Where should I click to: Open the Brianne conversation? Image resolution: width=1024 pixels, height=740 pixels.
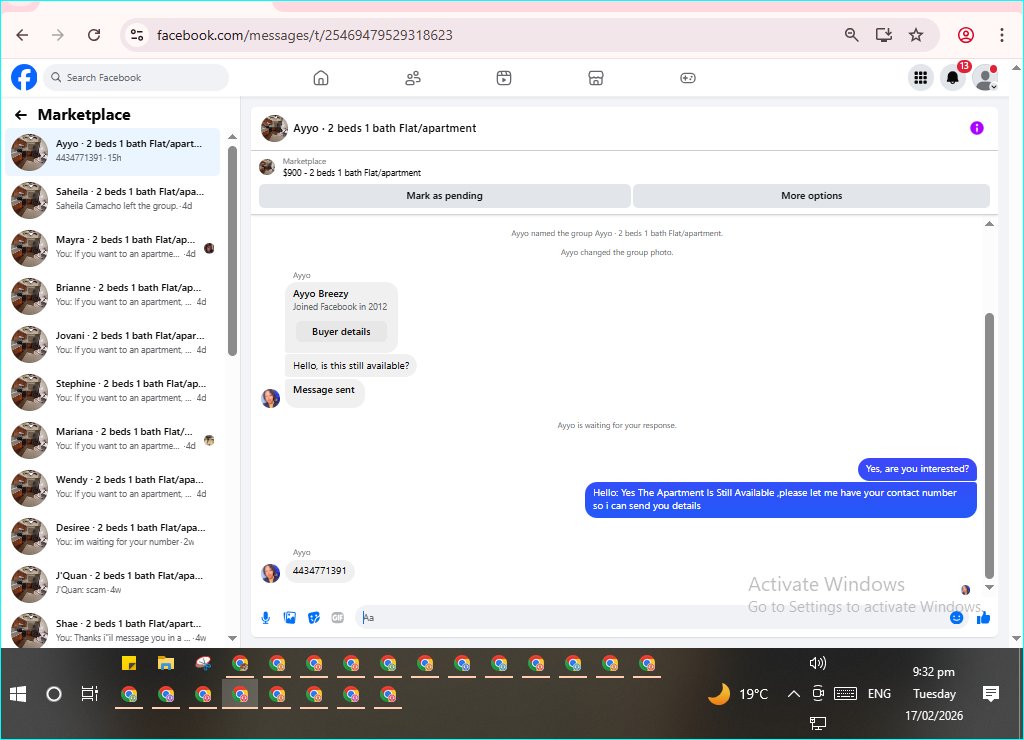[x=113, y=295]
